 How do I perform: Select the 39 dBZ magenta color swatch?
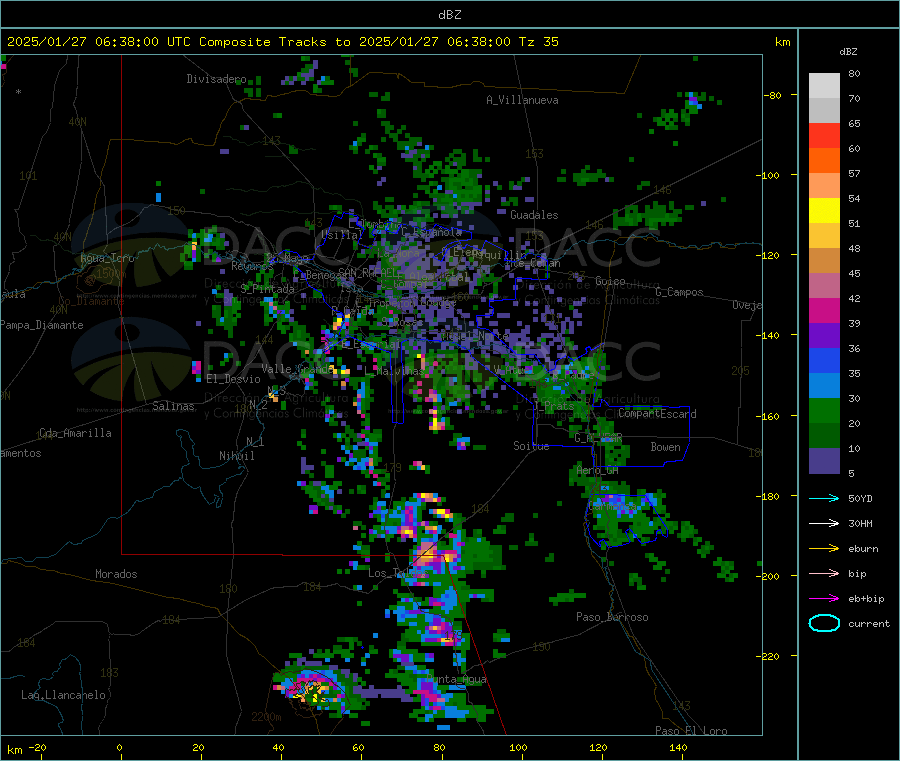pos(824,310)
